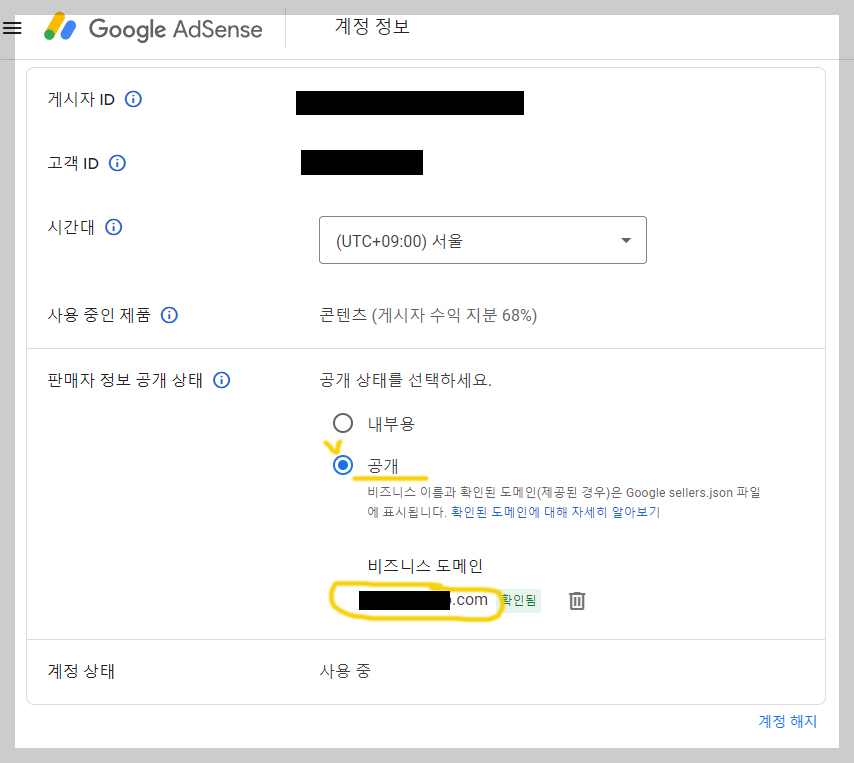The height and width of the screenshot is (763, 854).
Task: Click the 계정 정보 page title
Action: [x=372, y=26]
